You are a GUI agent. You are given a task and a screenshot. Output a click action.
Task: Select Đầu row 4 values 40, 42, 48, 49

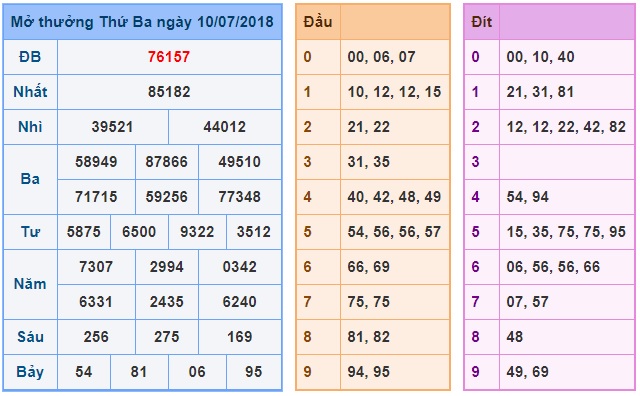pos(394,197)
